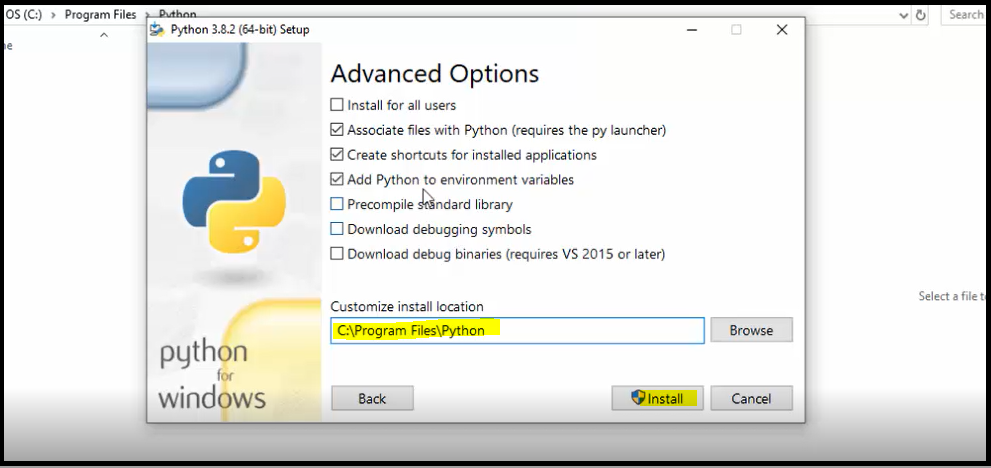The image size is (991, 468).
Task: Start installation with Install button
Action: coord(657,398)
